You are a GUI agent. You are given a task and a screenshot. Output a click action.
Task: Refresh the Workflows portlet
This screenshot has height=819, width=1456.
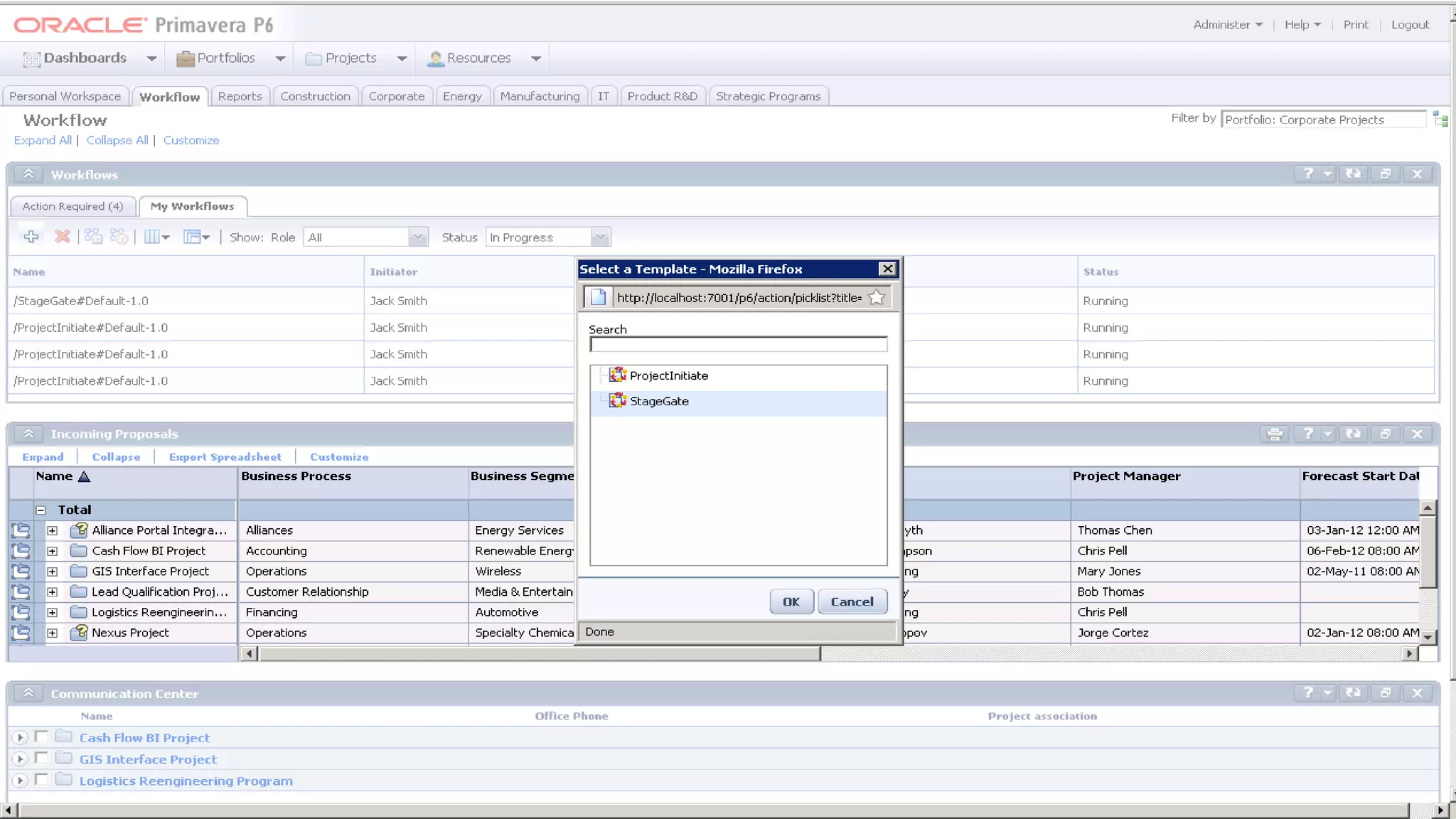1353,173
